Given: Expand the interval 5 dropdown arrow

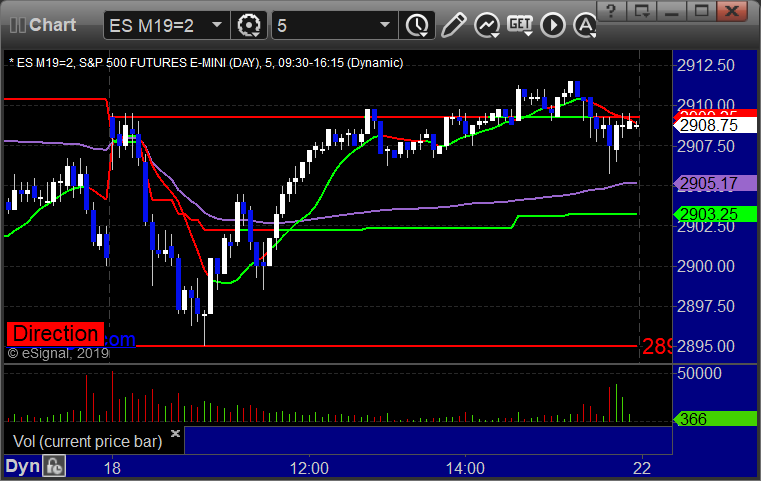Looking at the screenshot, I should coord(385,25).
